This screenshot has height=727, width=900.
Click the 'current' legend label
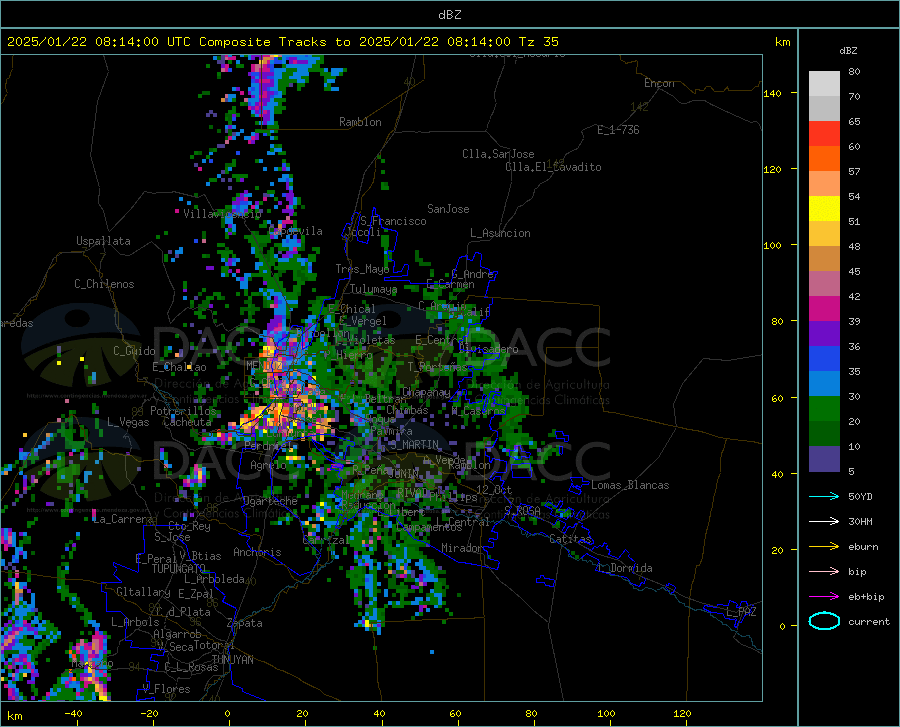click(x=869, y=621)
